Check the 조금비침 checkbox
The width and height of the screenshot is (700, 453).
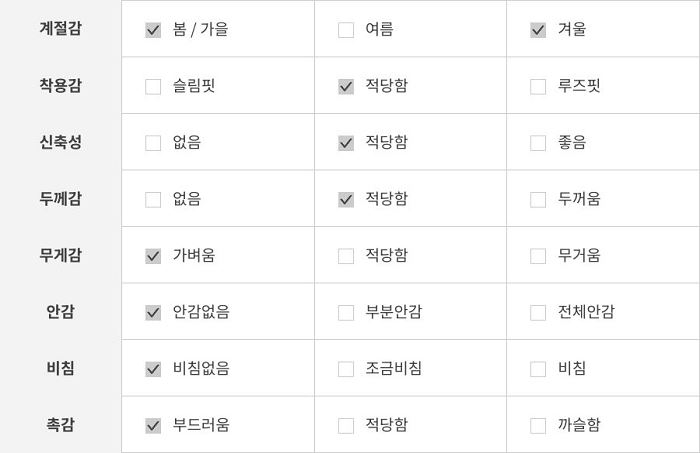[x=346, y=369]
